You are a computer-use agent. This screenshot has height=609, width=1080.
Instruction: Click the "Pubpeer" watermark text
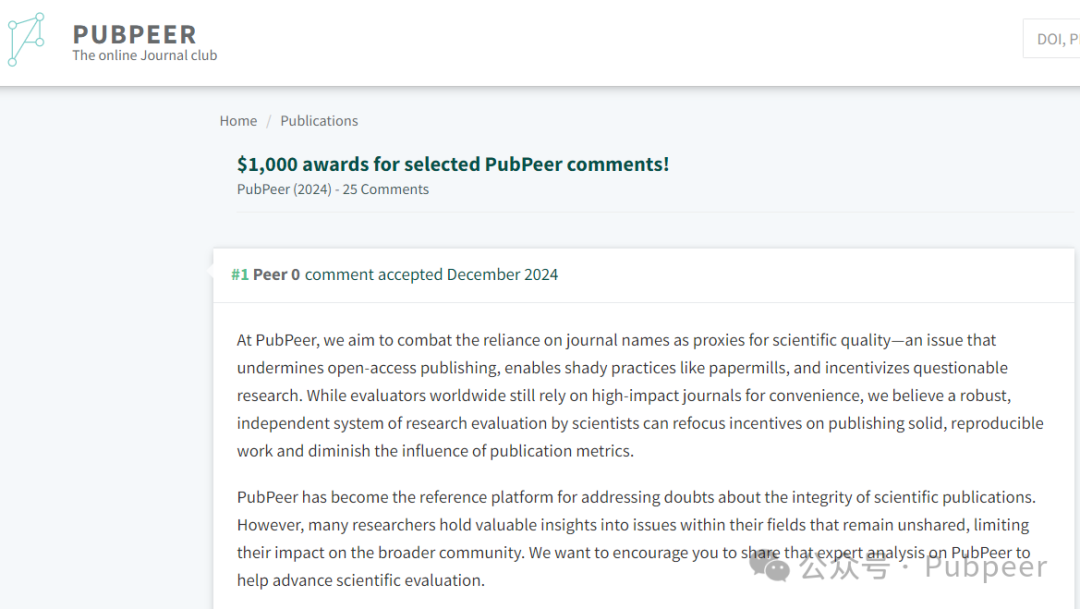tap(986, 566)
